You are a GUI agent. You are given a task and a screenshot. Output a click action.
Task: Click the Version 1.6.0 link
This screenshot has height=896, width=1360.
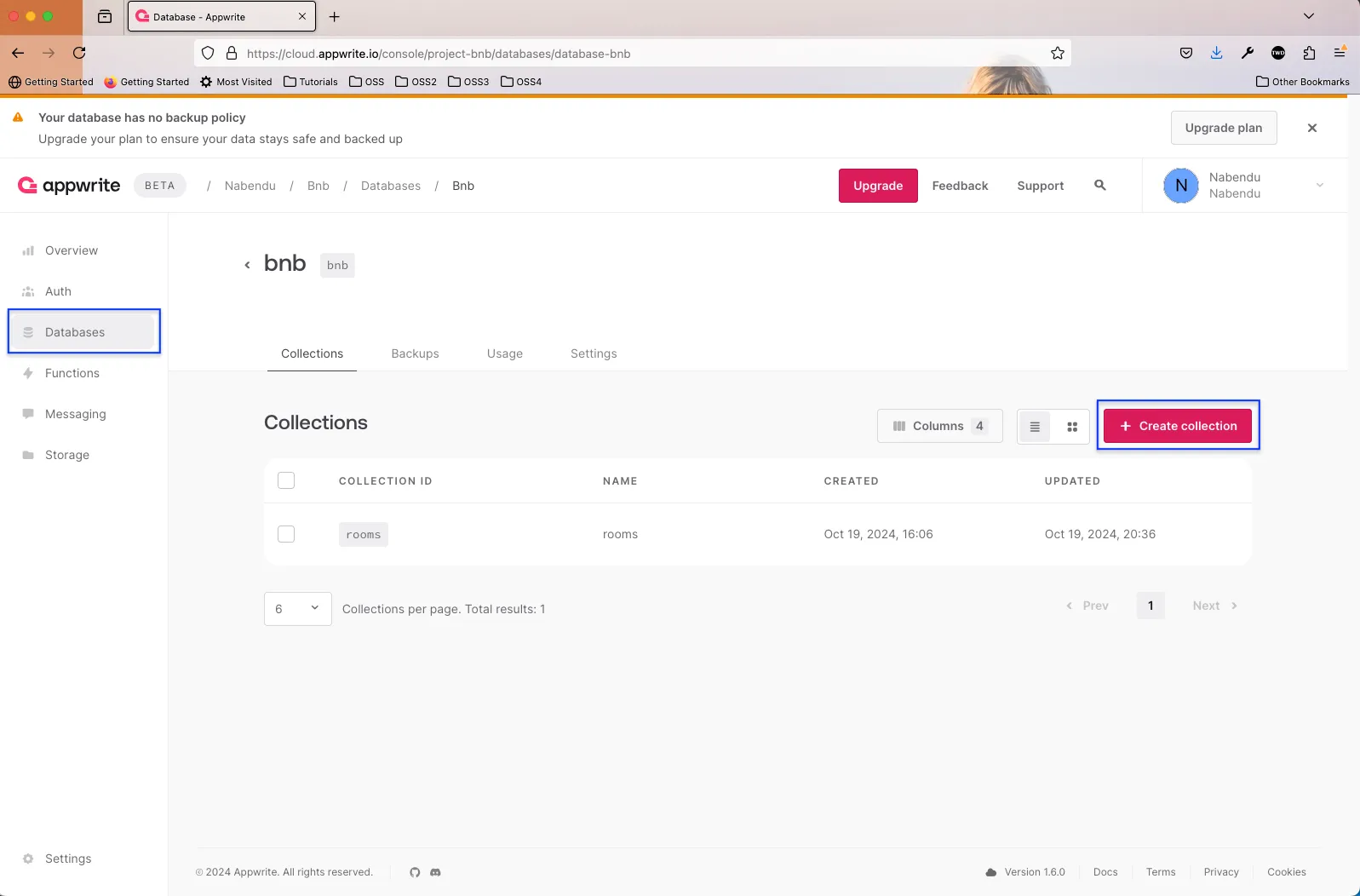pos(1025,872)
